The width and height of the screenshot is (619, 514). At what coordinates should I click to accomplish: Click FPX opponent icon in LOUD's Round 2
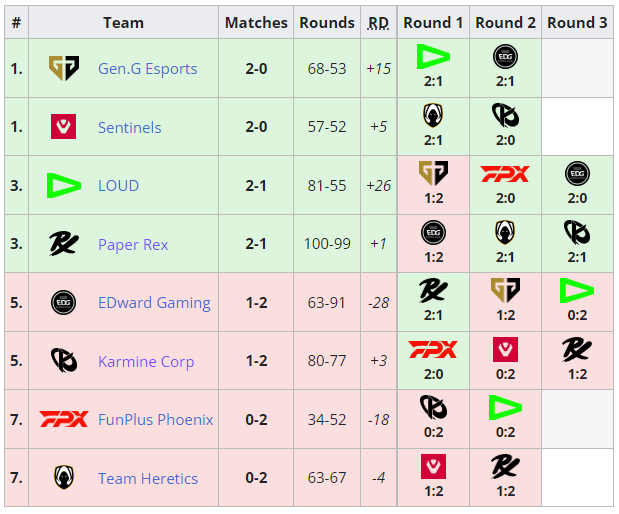click(x=506, y=174)
